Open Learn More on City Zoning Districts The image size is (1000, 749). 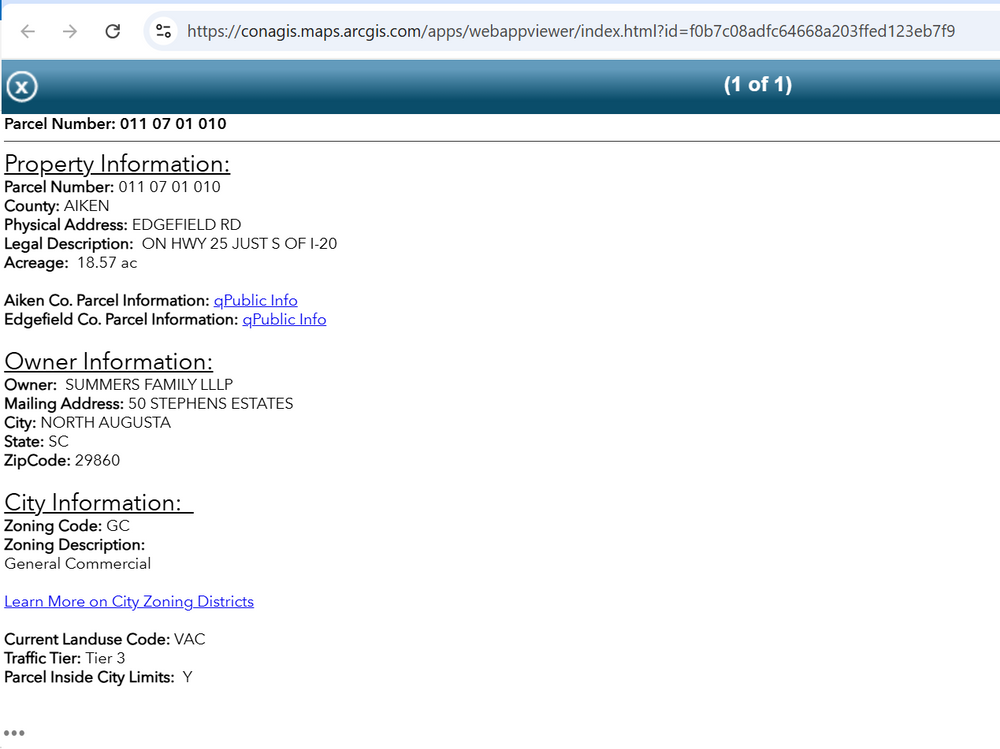tap(129, 602)
